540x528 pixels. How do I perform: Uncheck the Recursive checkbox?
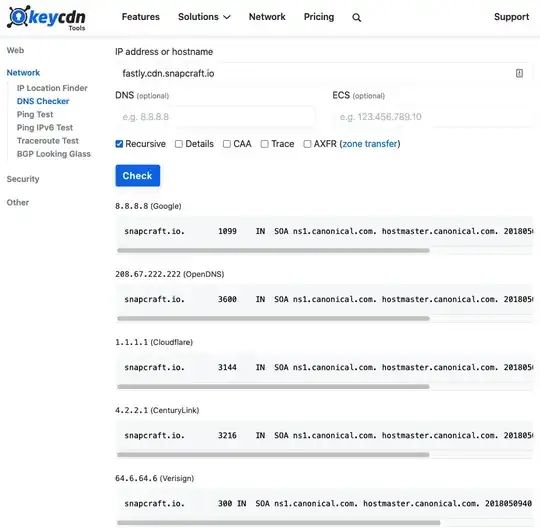(x=119, y=144)
